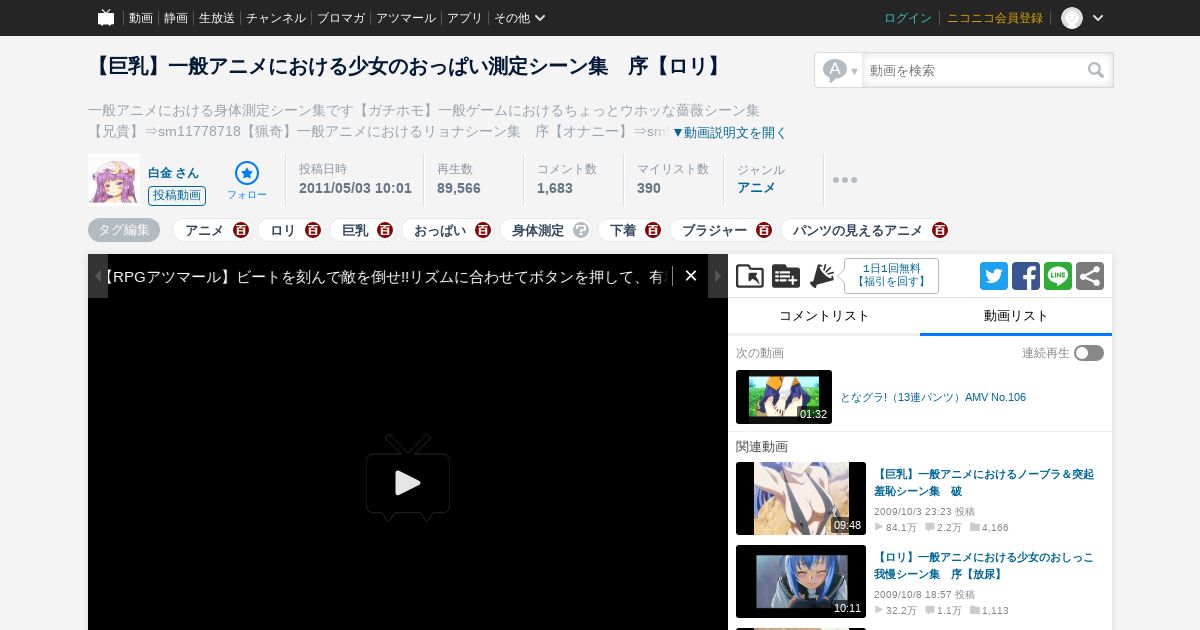1200x630 pixels.
Task: Open the generic share icon
Action: click(x=1090, y=276)
